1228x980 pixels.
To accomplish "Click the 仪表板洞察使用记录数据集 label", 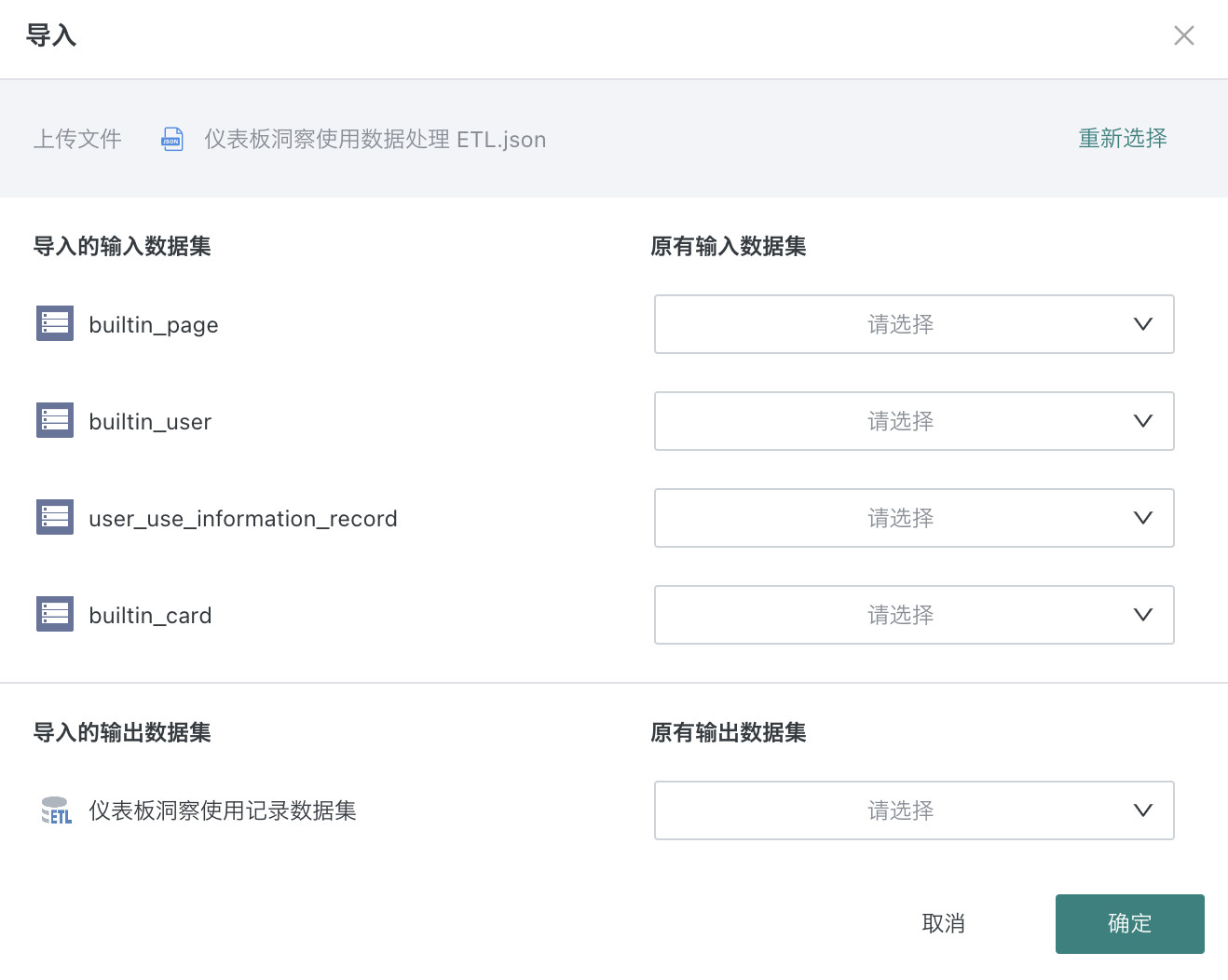I will 223,811.
